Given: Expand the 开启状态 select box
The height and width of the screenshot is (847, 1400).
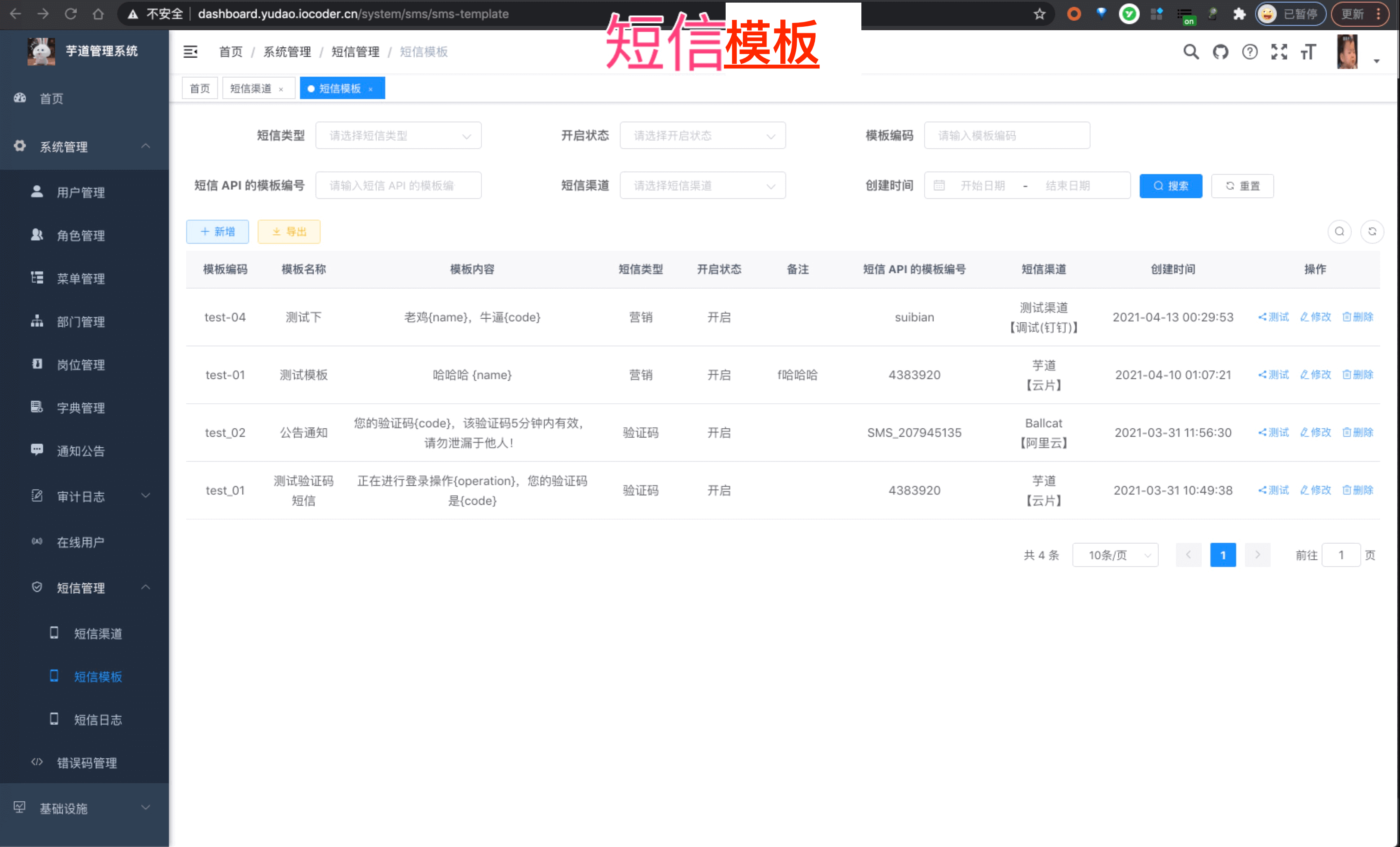Looking at the screenshot, I should click(x=702, y=136).
